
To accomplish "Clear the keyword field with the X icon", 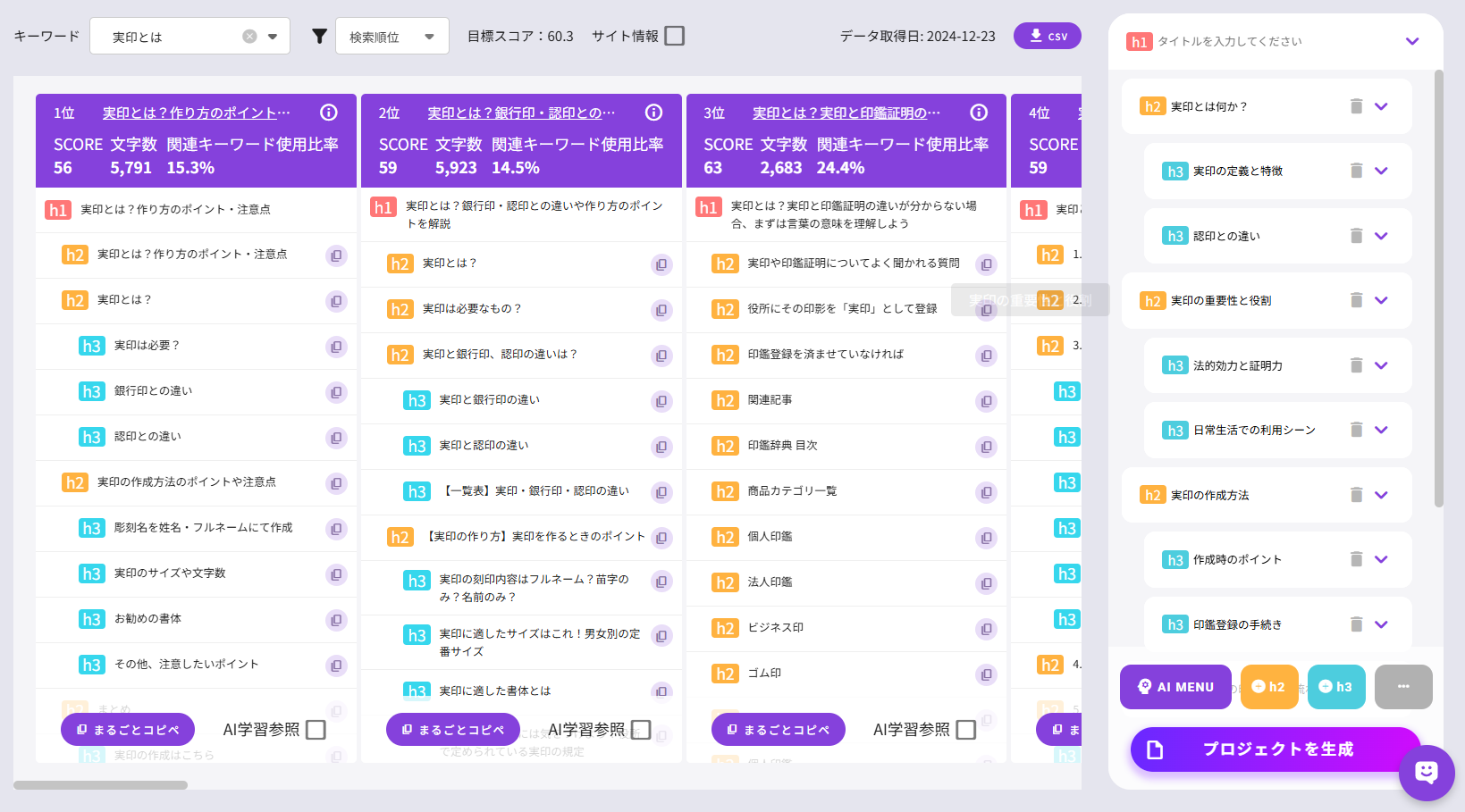I will (249, 37).
